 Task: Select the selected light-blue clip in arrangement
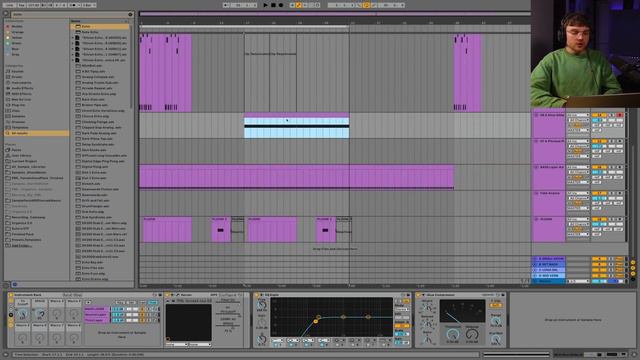pyautogui.click(x=296, y=127)
